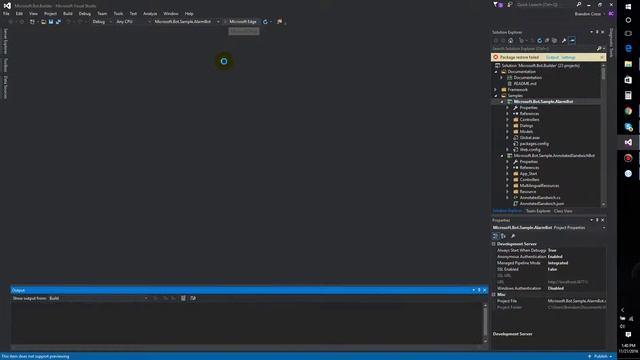
Task: Open the Debug menu
Action: pos(84,13)
